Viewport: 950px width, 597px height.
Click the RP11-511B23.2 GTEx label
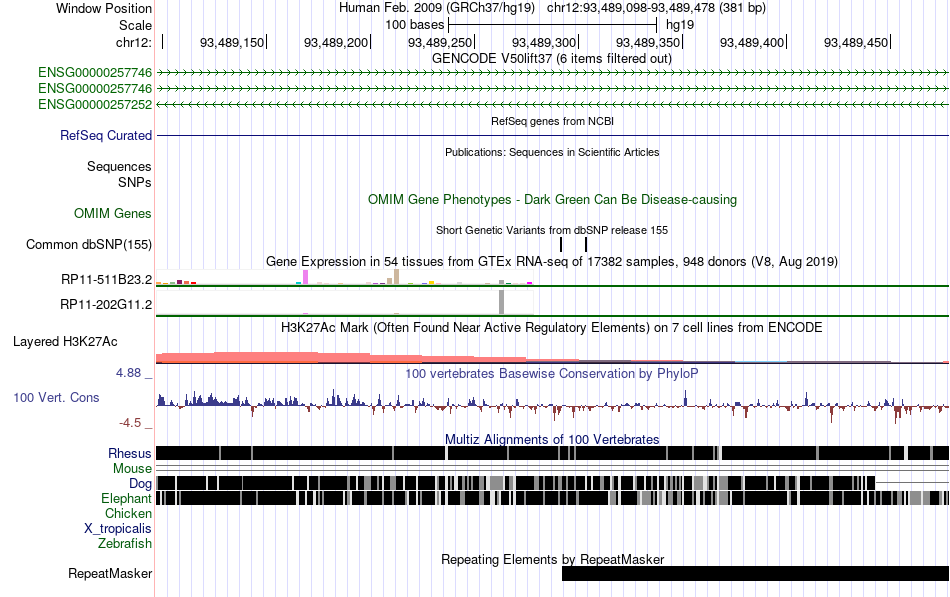coord(107,279)
